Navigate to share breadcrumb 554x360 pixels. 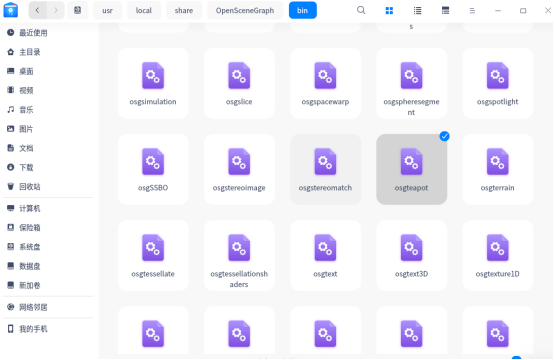[184, 10]
